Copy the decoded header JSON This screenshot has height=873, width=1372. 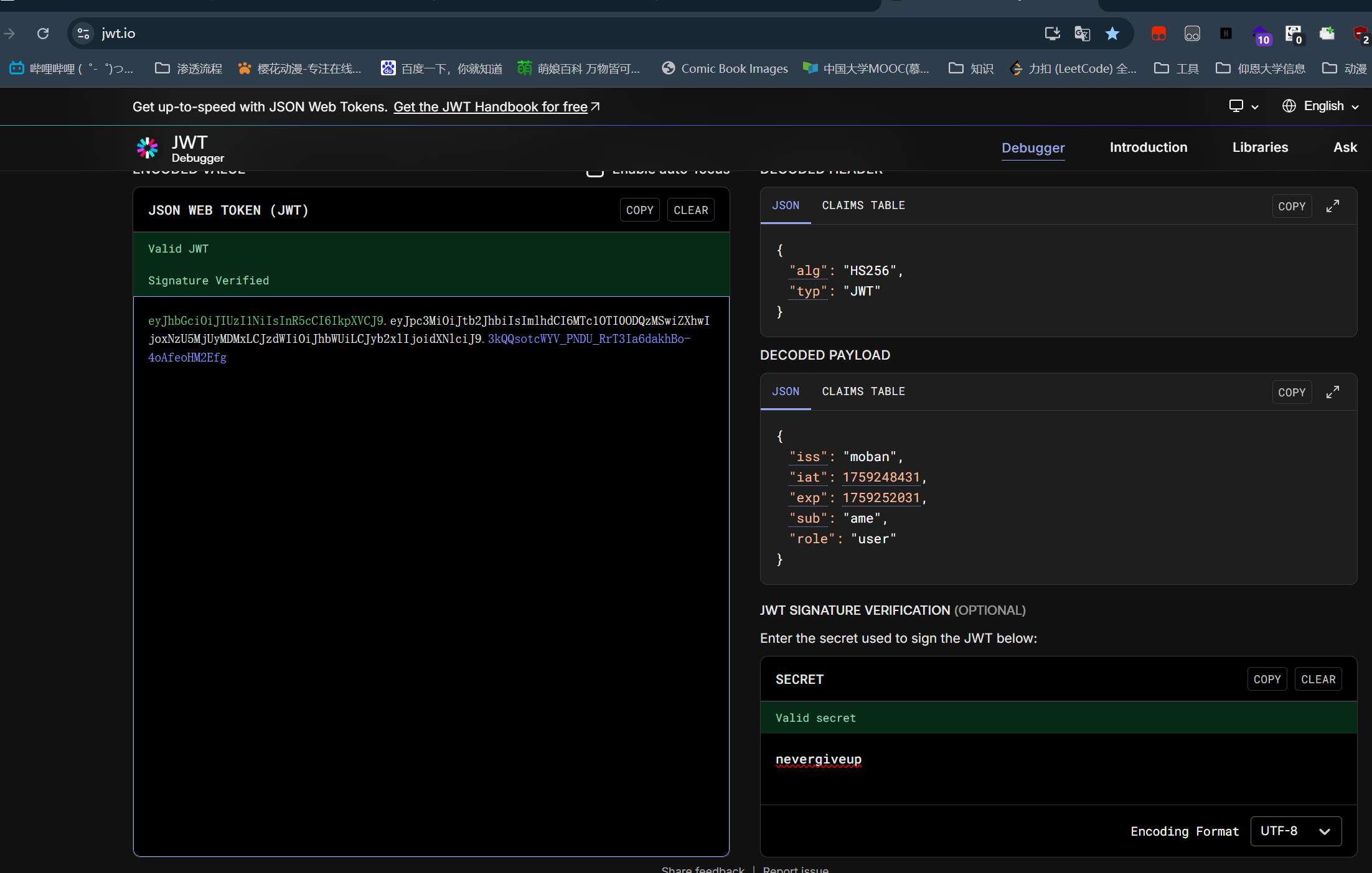click(x=1292, y=207)
